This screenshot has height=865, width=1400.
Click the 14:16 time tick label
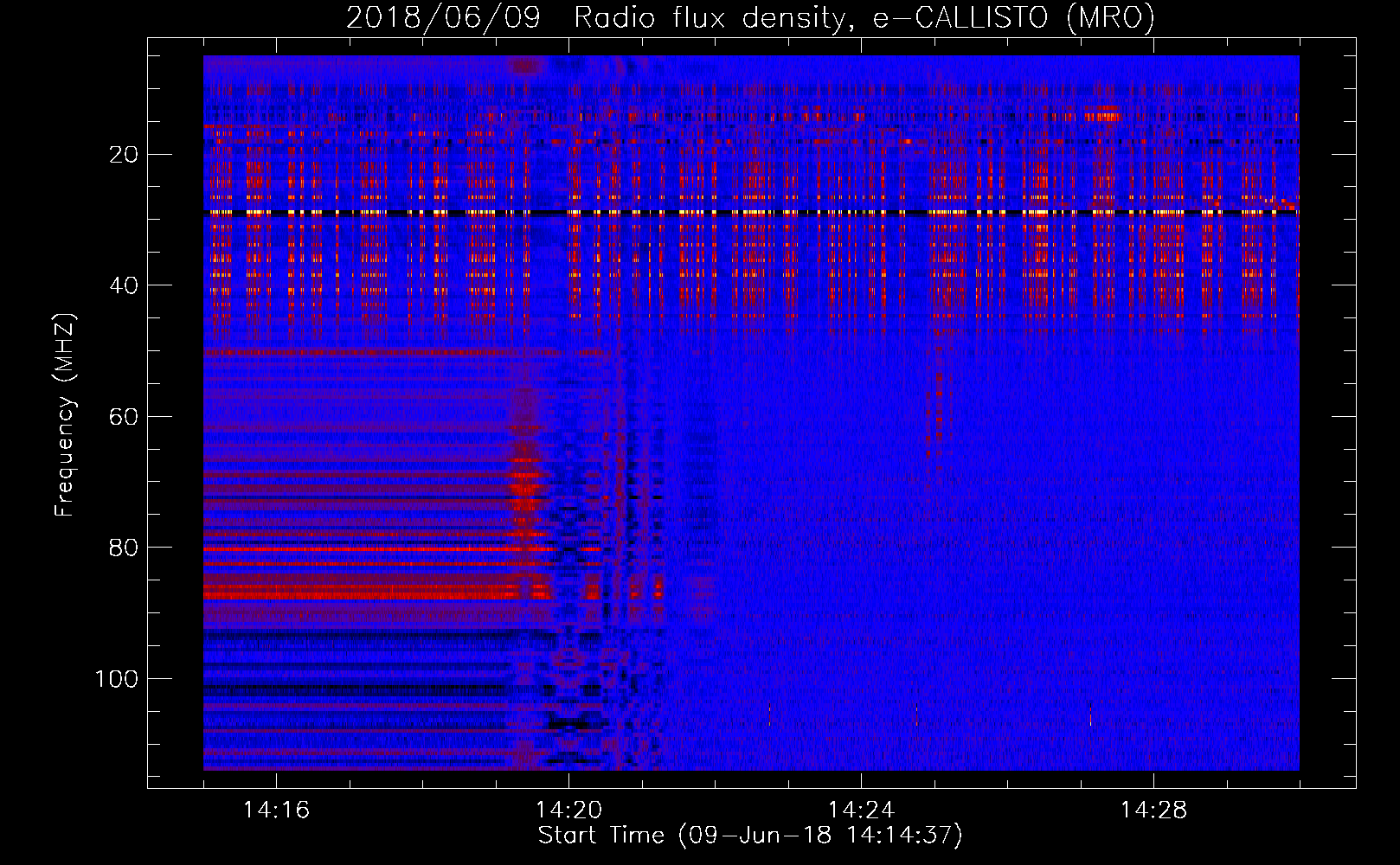[x=276, y=811]
